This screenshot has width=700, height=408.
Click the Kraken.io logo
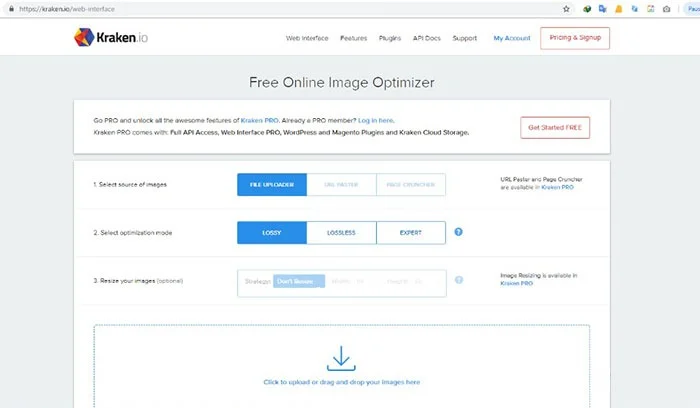point(111,37)
